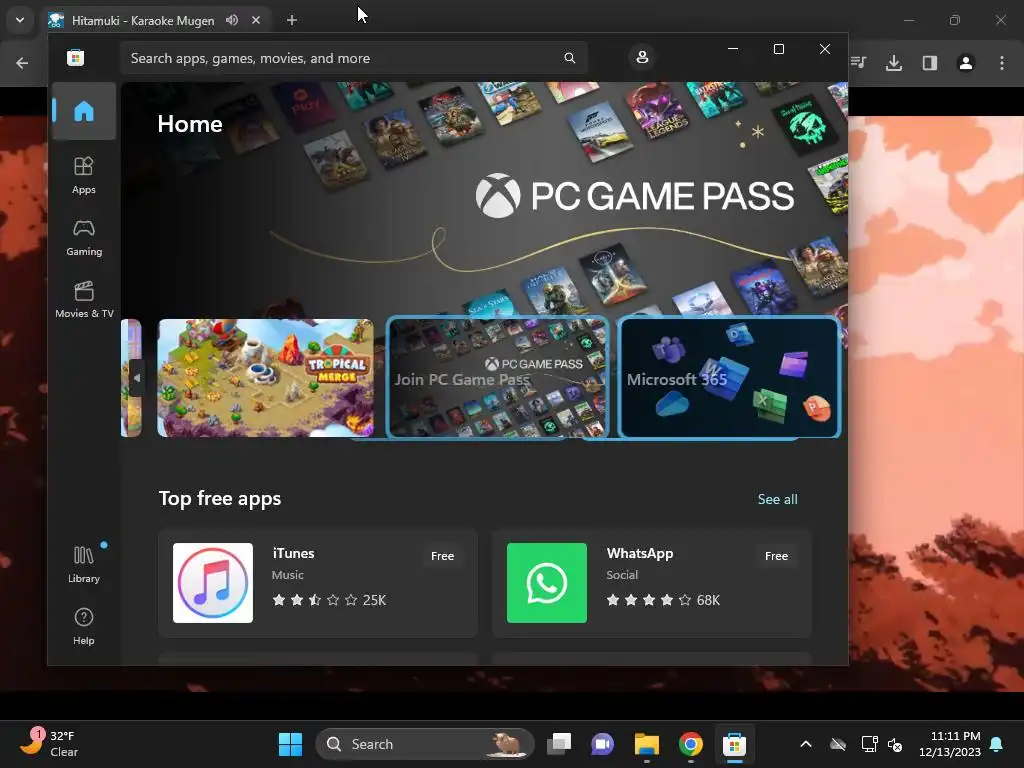Viewport: 1024px width, 768px height.
Task: Open the weather widget showing 32°F Clear
Action: (x=50, y=744)
